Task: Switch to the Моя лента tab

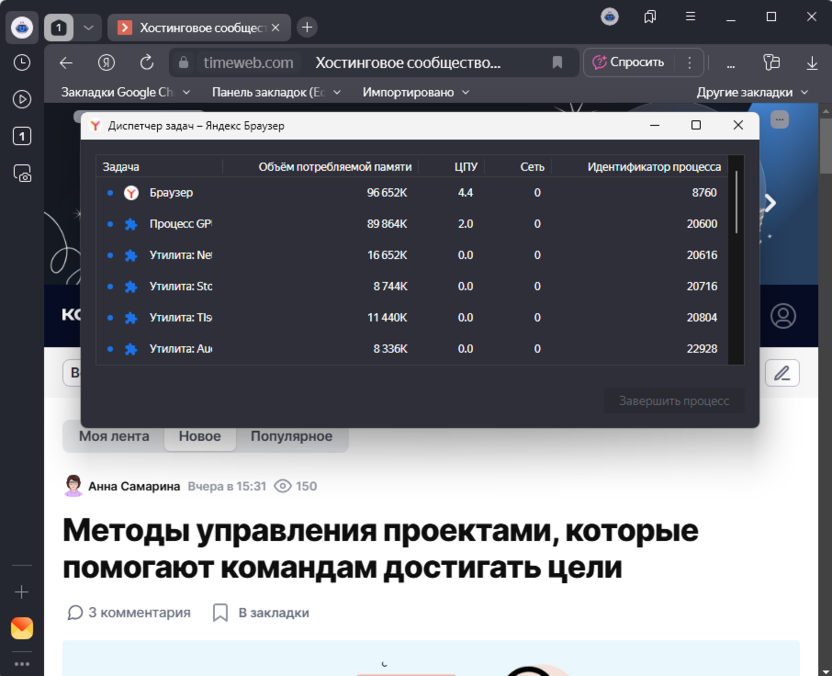Action: coord(114,436)
